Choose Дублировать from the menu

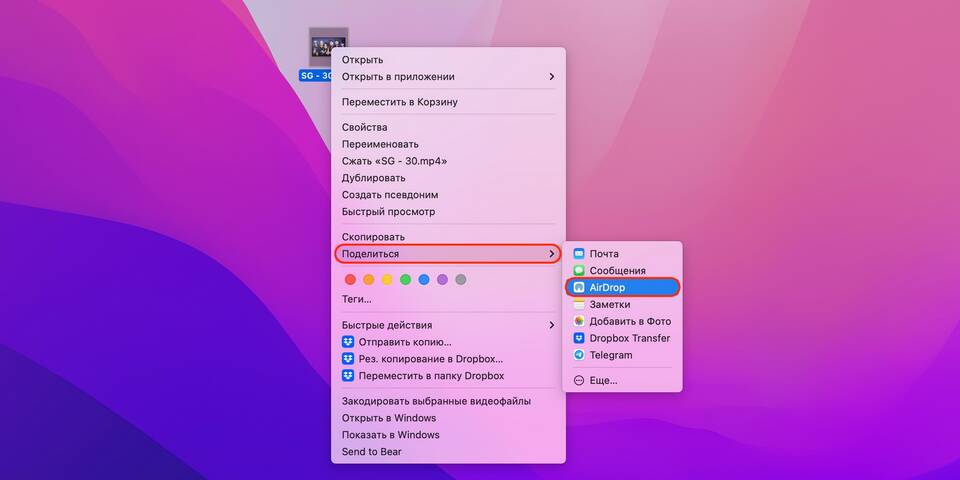448,178
